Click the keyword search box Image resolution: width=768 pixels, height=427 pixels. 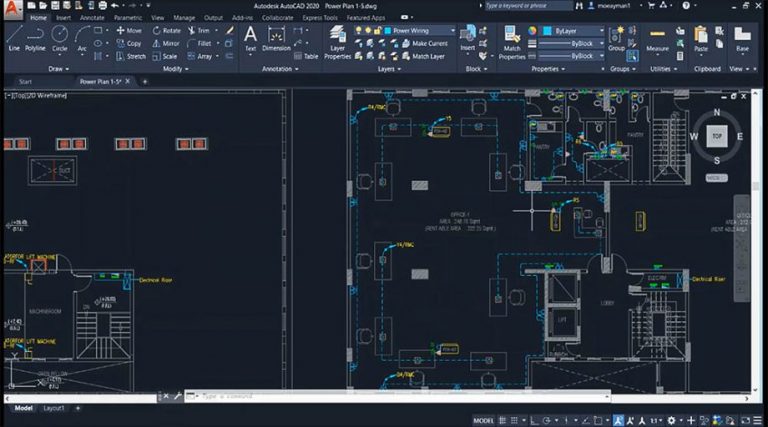(x=528, y=6)
